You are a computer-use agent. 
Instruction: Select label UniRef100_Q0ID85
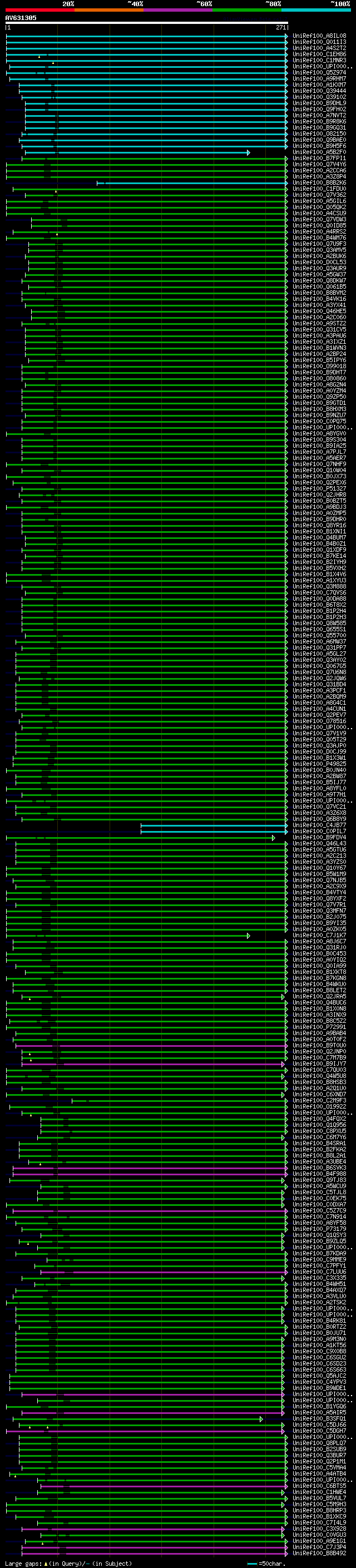pos(319,225)
